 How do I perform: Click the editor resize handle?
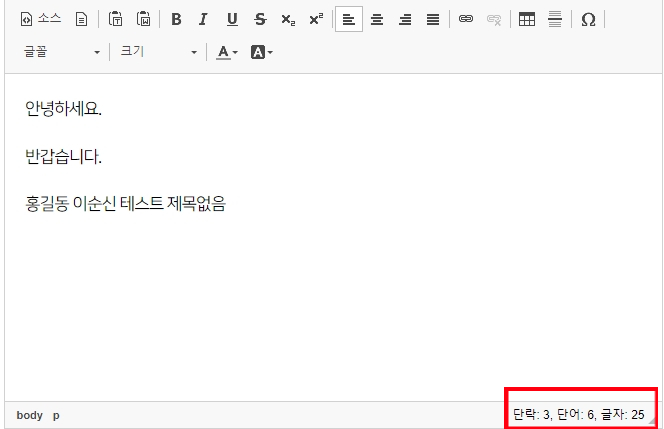click(x=653, y=421)
